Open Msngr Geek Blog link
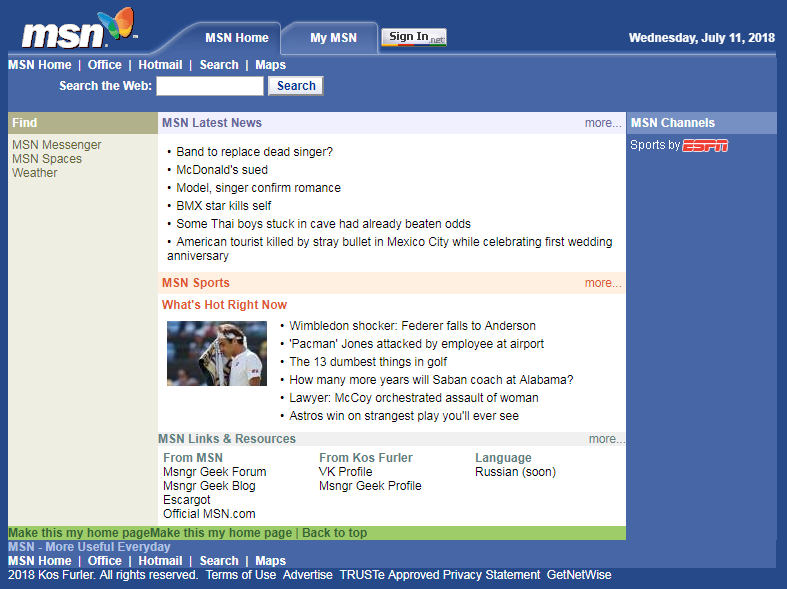 click(x=209, y=486)
